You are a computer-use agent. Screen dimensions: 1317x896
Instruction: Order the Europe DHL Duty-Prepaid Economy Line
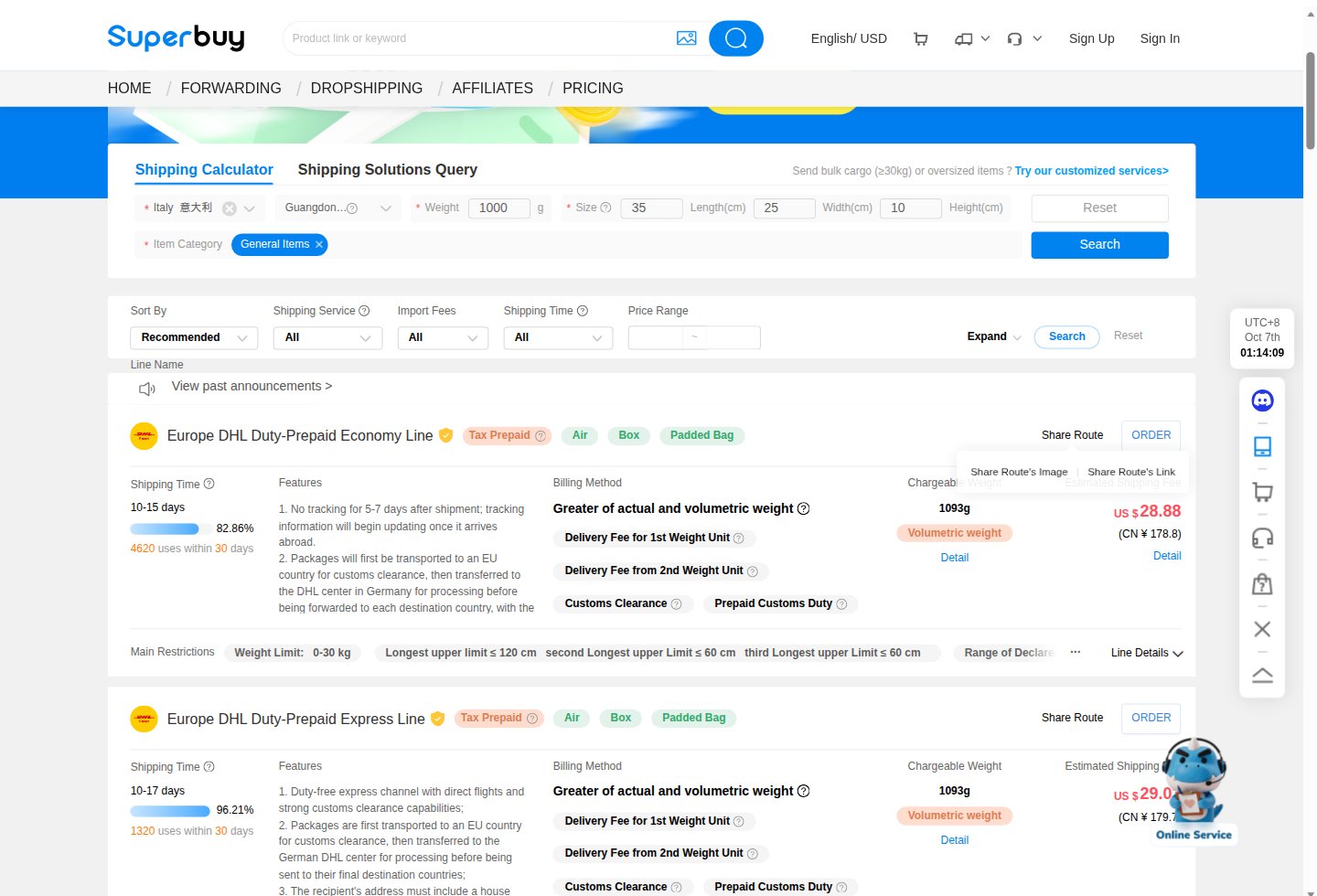click(1151, 435)
